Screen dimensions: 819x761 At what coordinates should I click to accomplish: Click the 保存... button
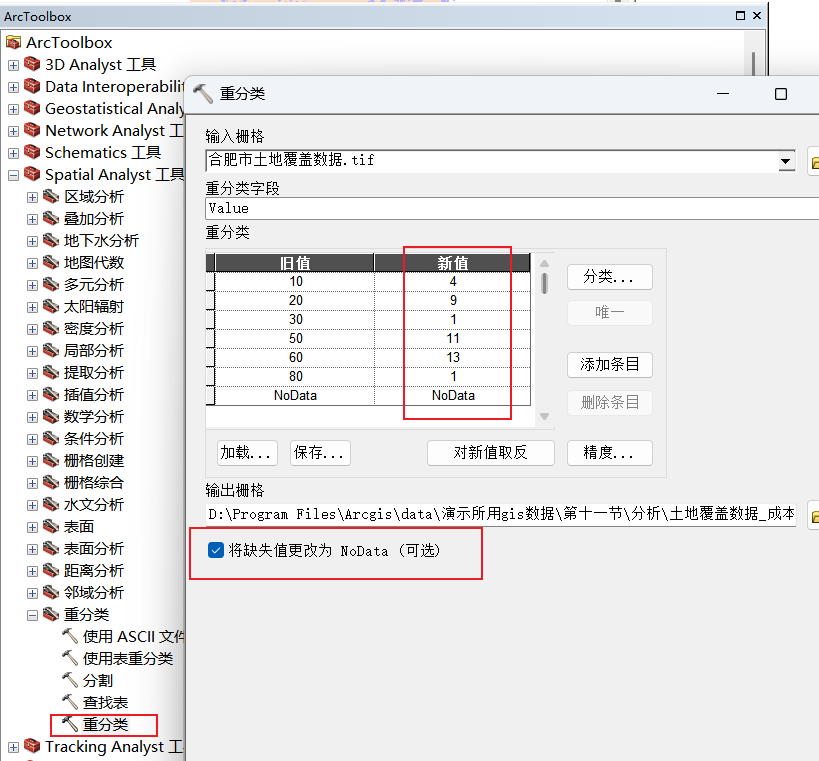click(x=320, y=453)
